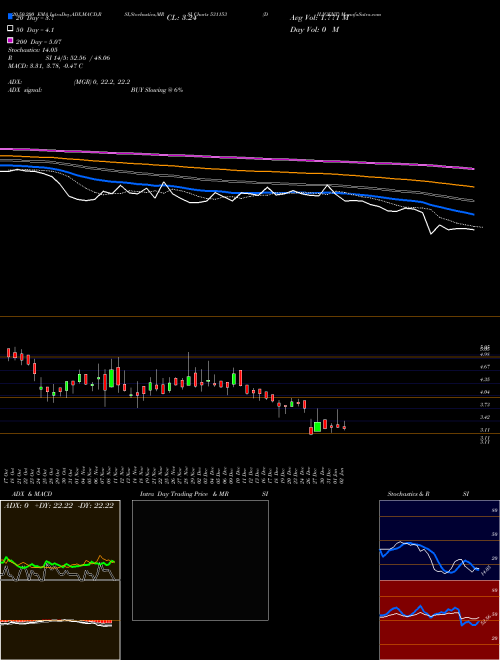Open the red RSI chart panel
The image size is (500, 660).
(439, 620)
